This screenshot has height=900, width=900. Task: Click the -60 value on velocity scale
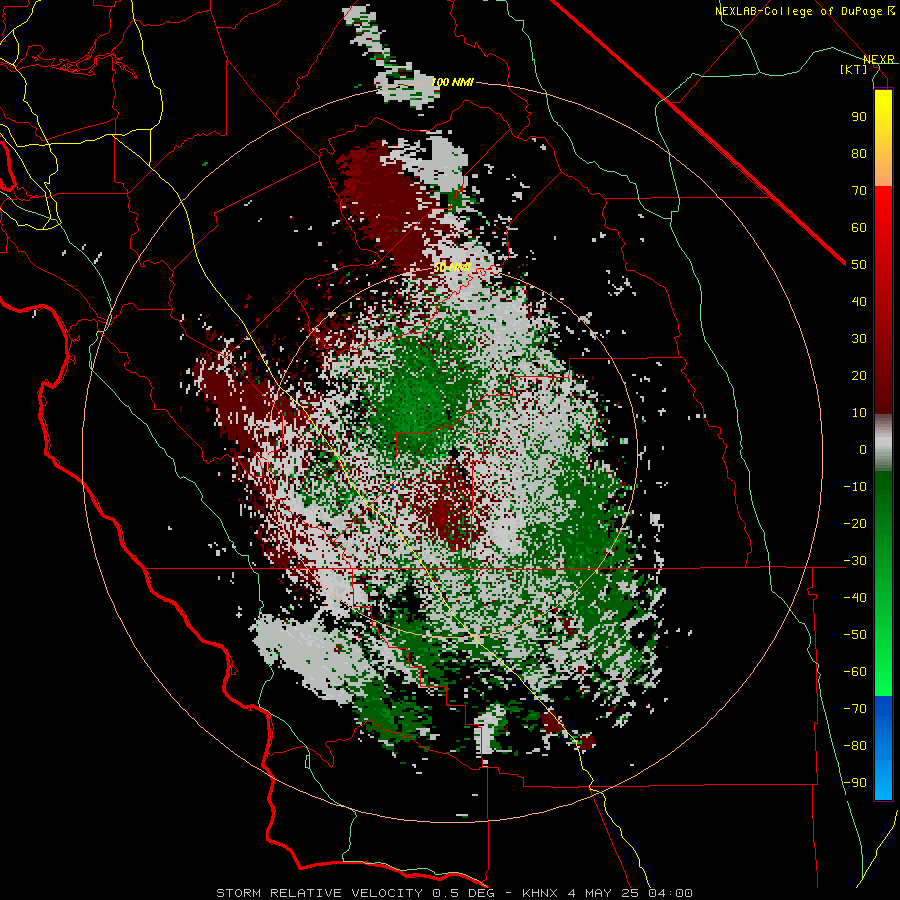pyautogui.click(x=855, y=672)
